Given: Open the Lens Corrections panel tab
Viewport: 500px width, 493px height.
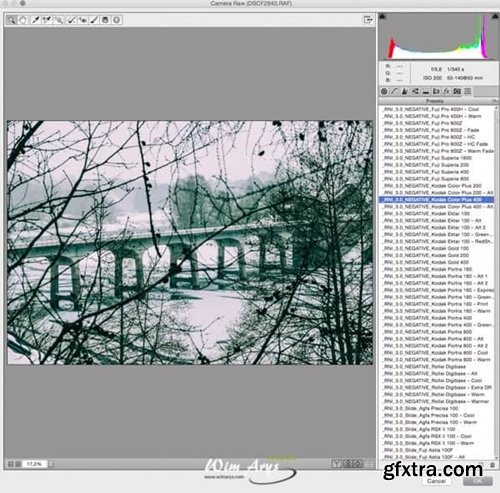Looking at the screenshot, I should click(x=436, y=91).
